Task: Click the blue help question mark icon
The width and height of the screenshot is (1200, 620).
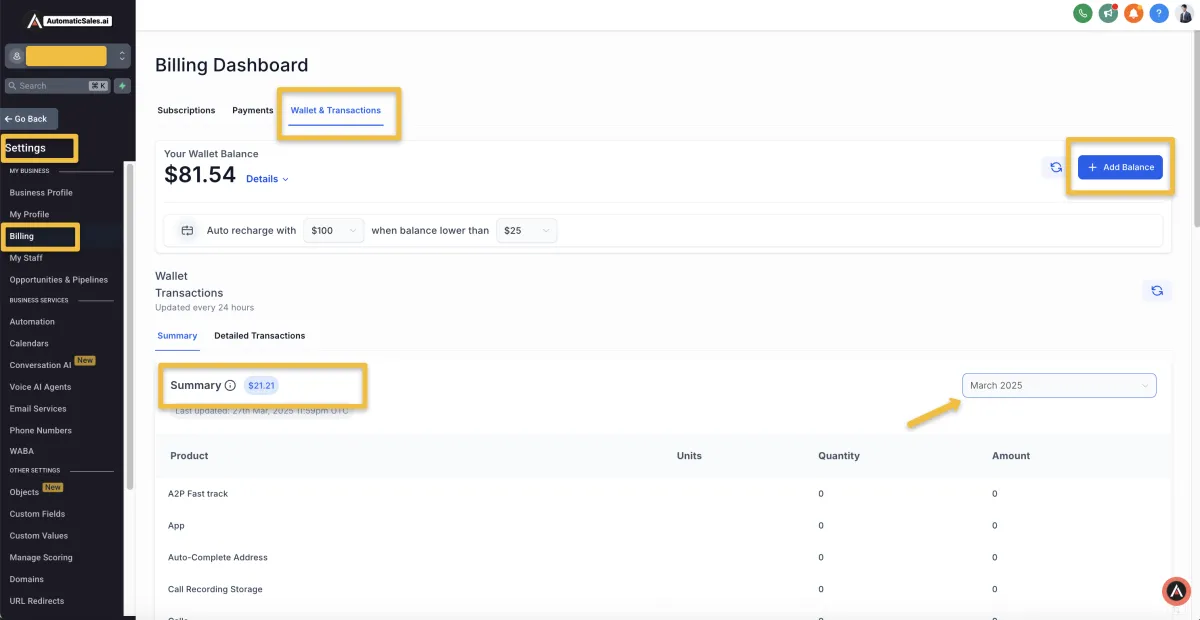Action: [x=1159, y=13]
